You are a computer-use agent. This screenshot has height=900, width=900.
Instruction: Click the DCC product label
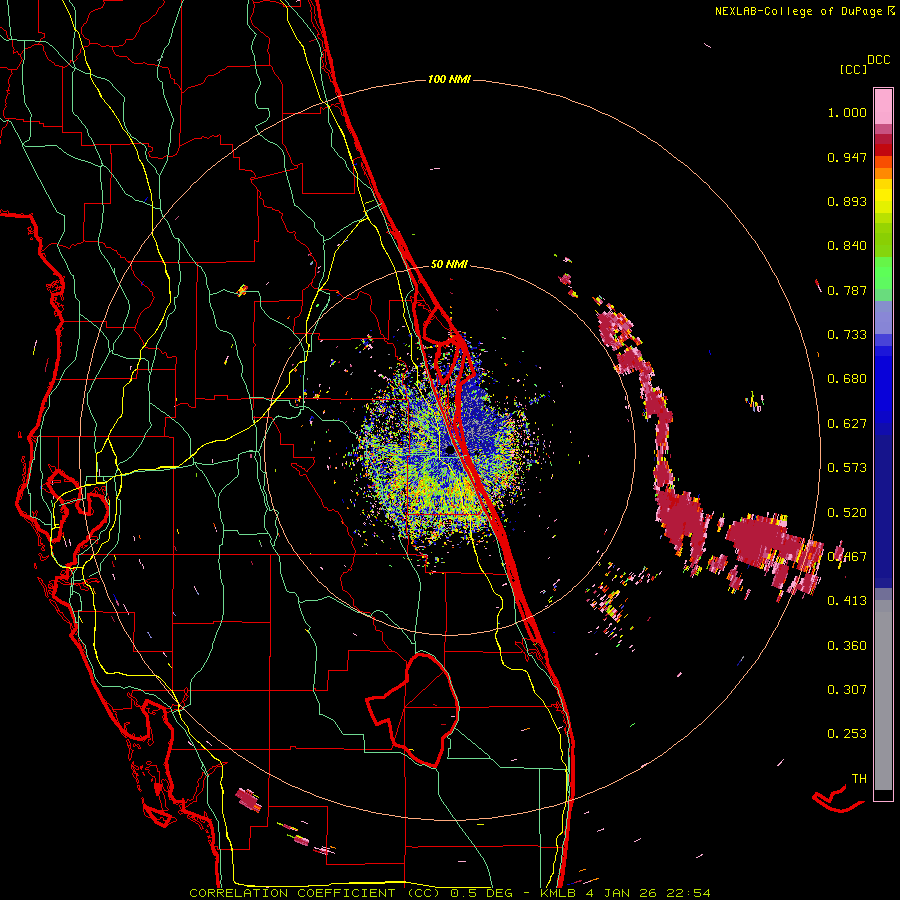click(878, 60)
